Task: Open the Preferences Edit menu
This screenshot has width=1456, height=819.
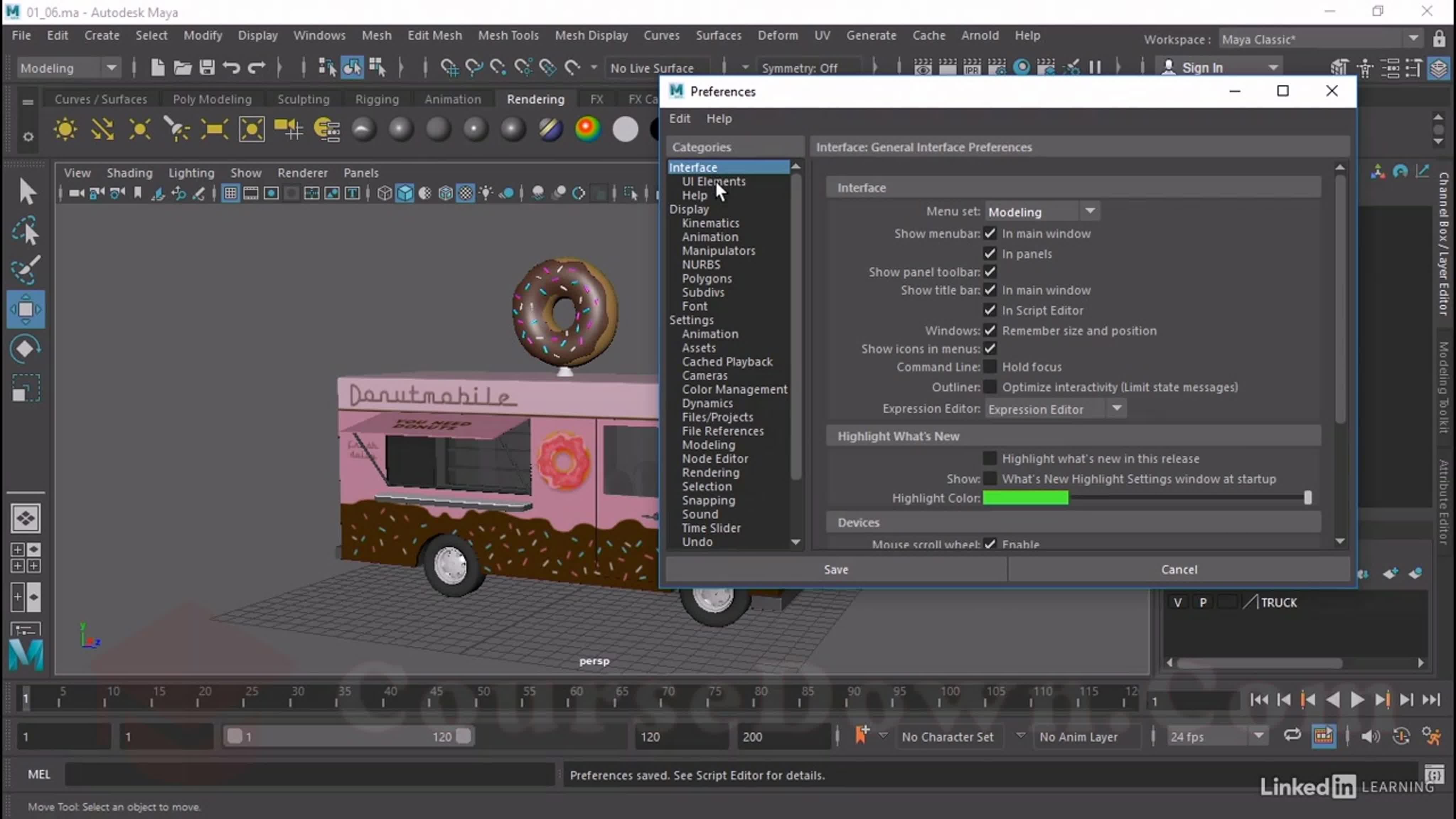Action: click(x=679, y=118)
